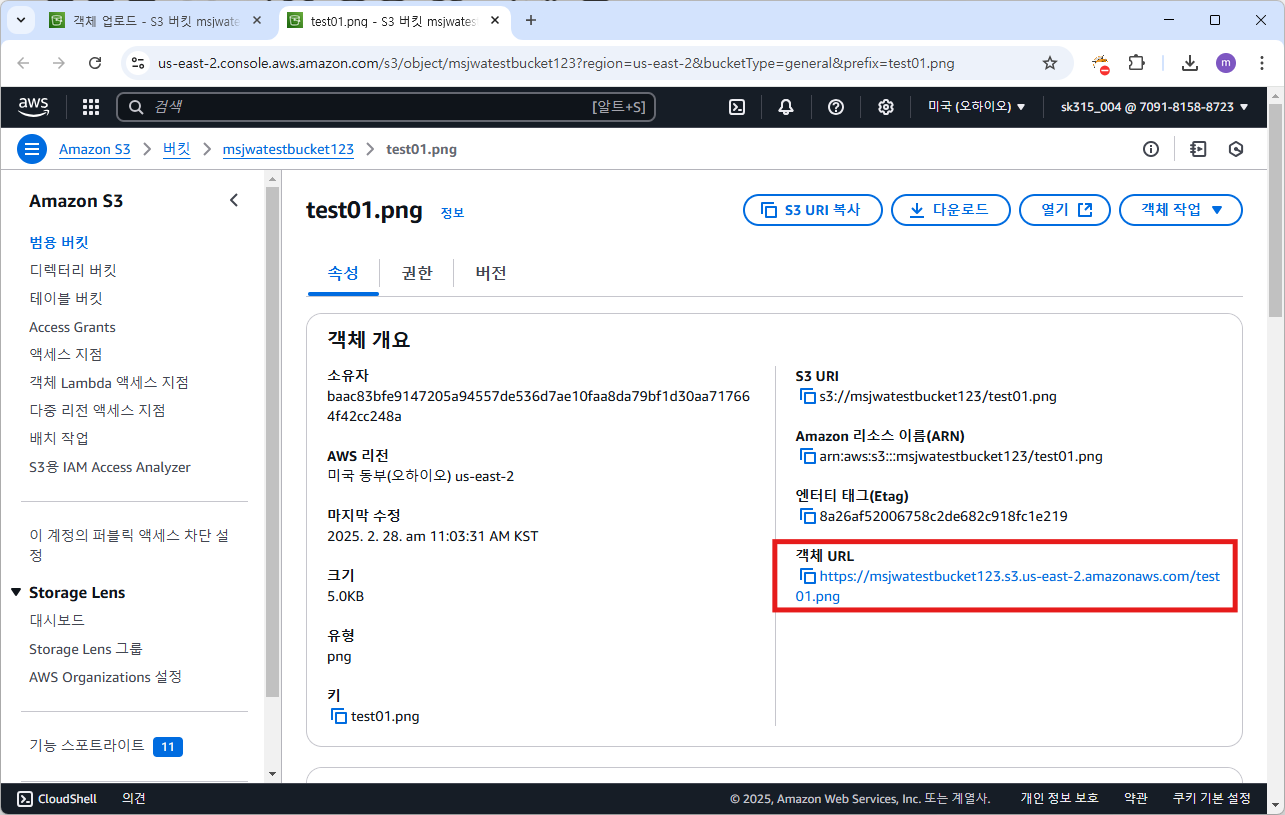Open the info panel icon near breadcrumb
1285x815 pixels.
pyautogui.click(x=1151, y=149)
